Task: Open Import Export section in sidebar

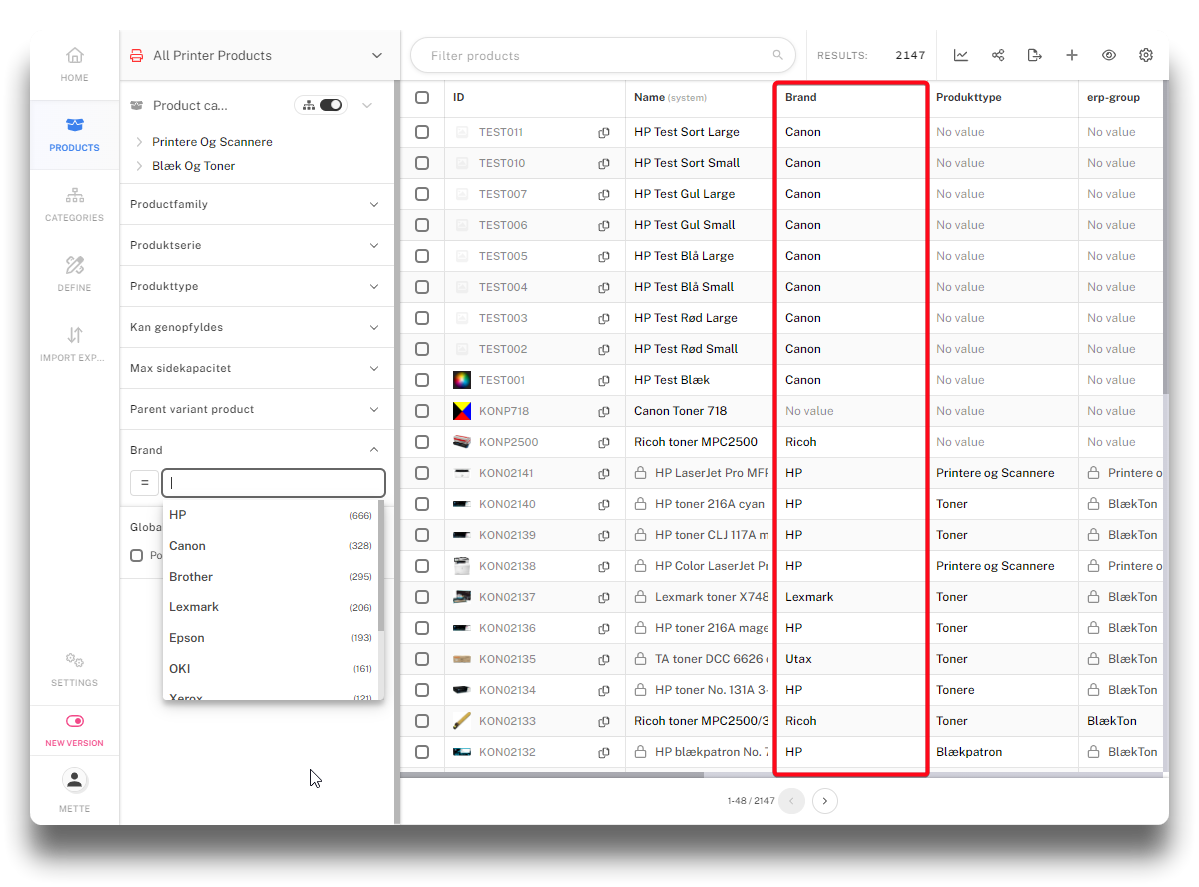Action: (x=74, y=345)
